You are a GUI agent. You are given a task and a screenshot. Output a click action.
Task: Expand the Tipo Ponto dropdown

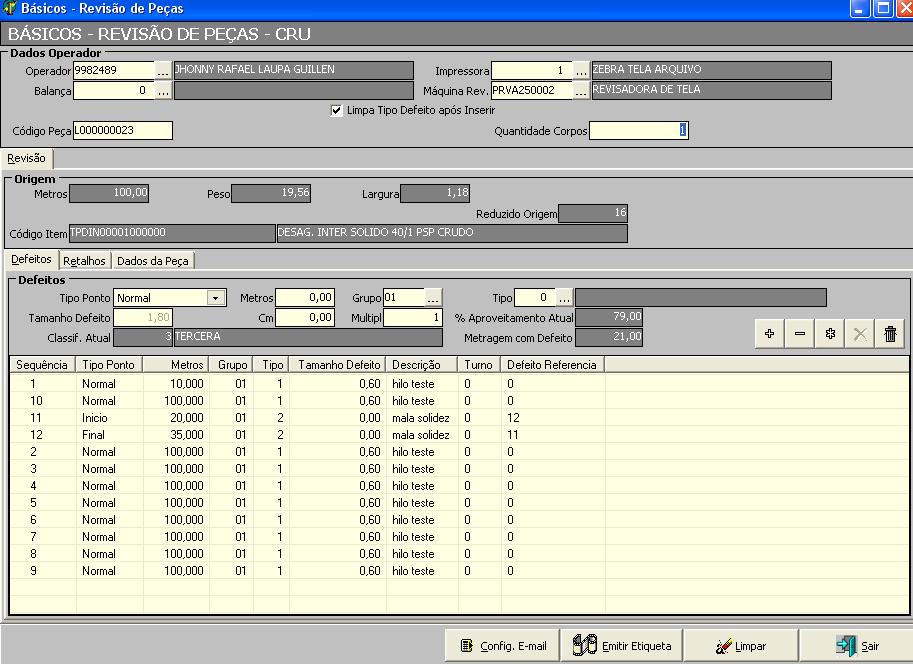pyautogui.click(x=215, y=298)
